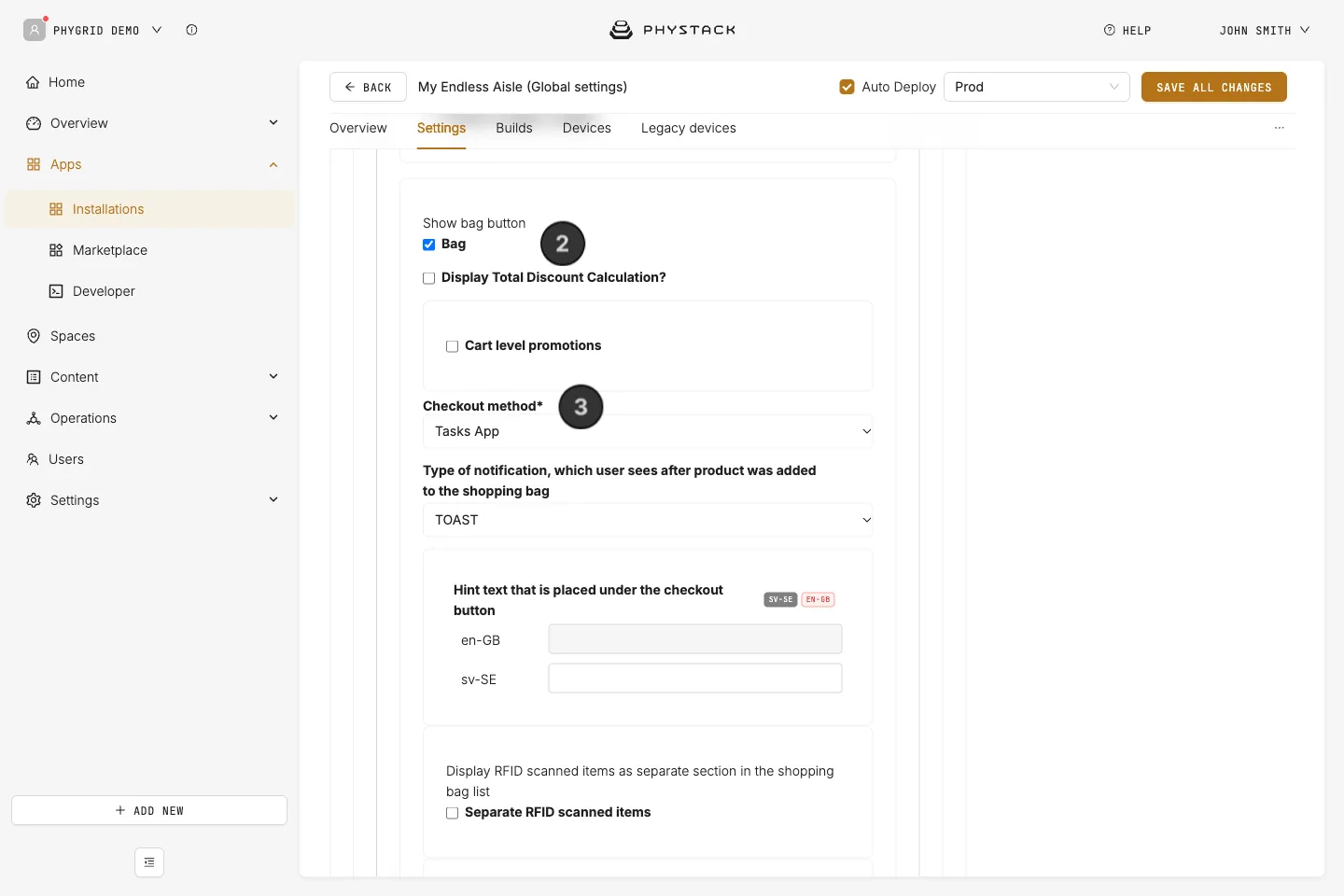Click the Marketplace icon

pos(56,250)
